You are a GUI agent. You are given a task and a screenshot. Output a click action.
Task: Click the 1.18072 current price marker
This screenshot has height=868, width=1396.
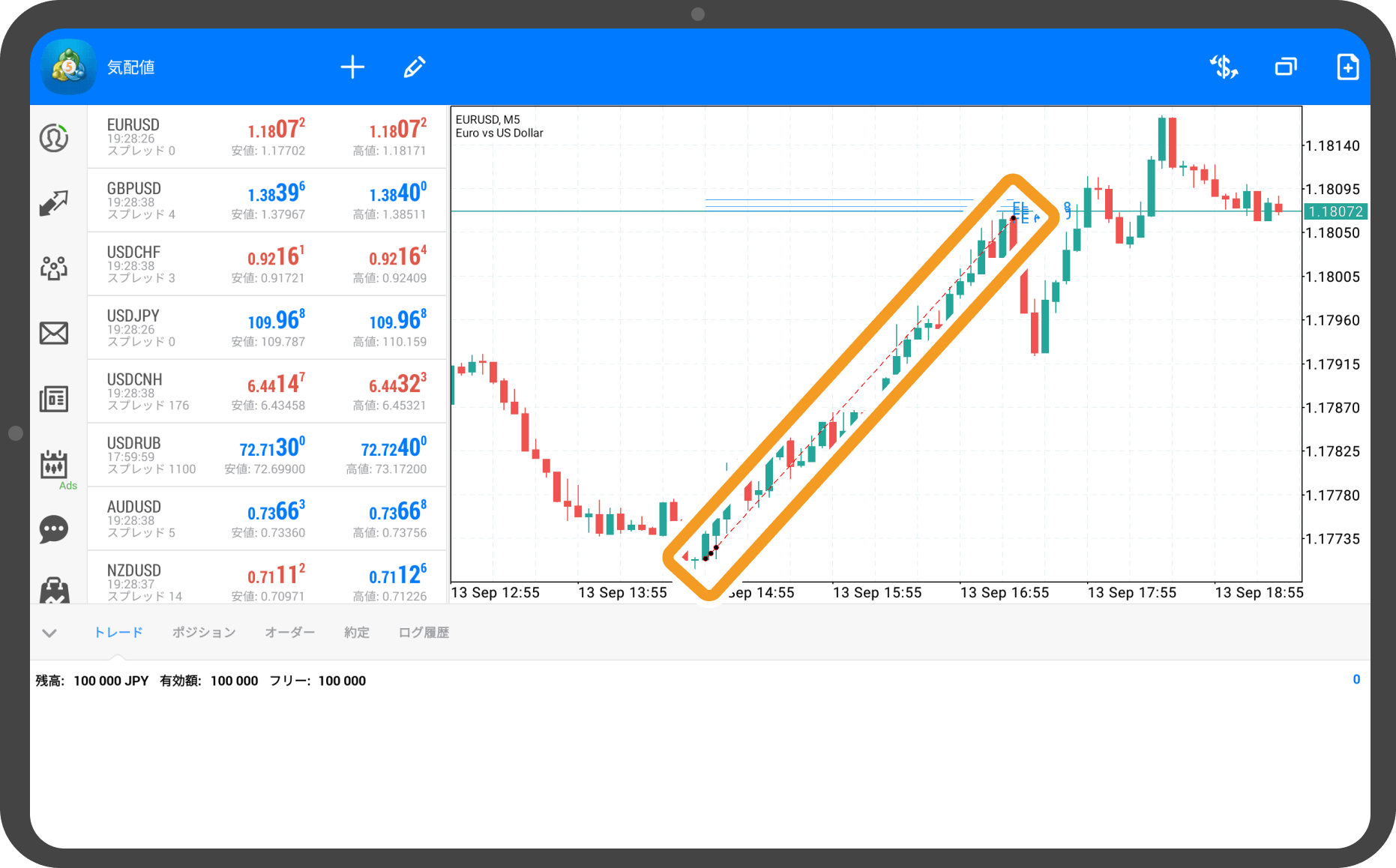click(x=1335, y=212)
